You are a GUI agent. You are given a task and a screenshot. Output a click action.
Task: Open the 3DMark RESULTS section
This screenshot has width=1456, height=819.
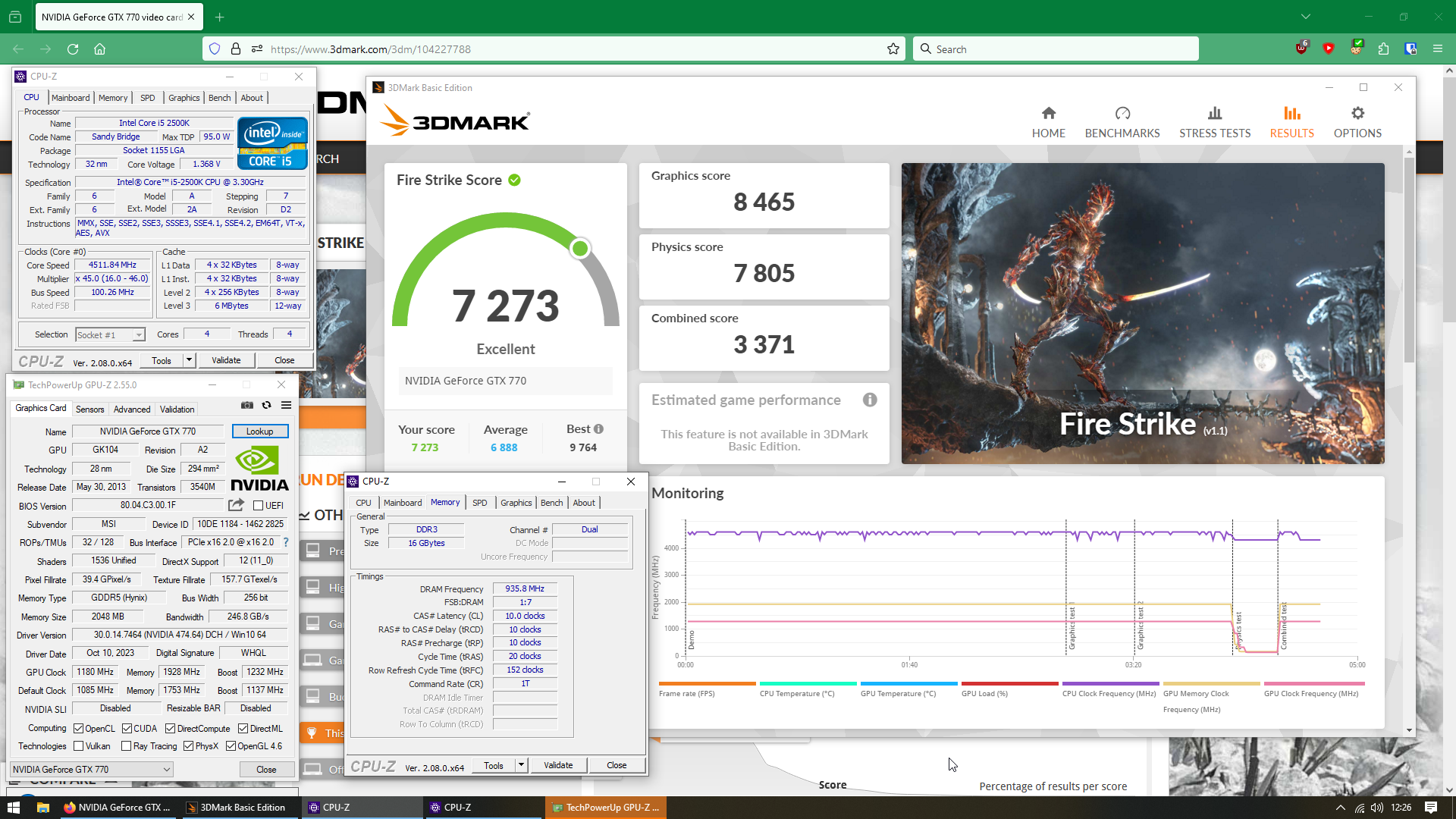pyautogui.click(x=1291, y=122)
